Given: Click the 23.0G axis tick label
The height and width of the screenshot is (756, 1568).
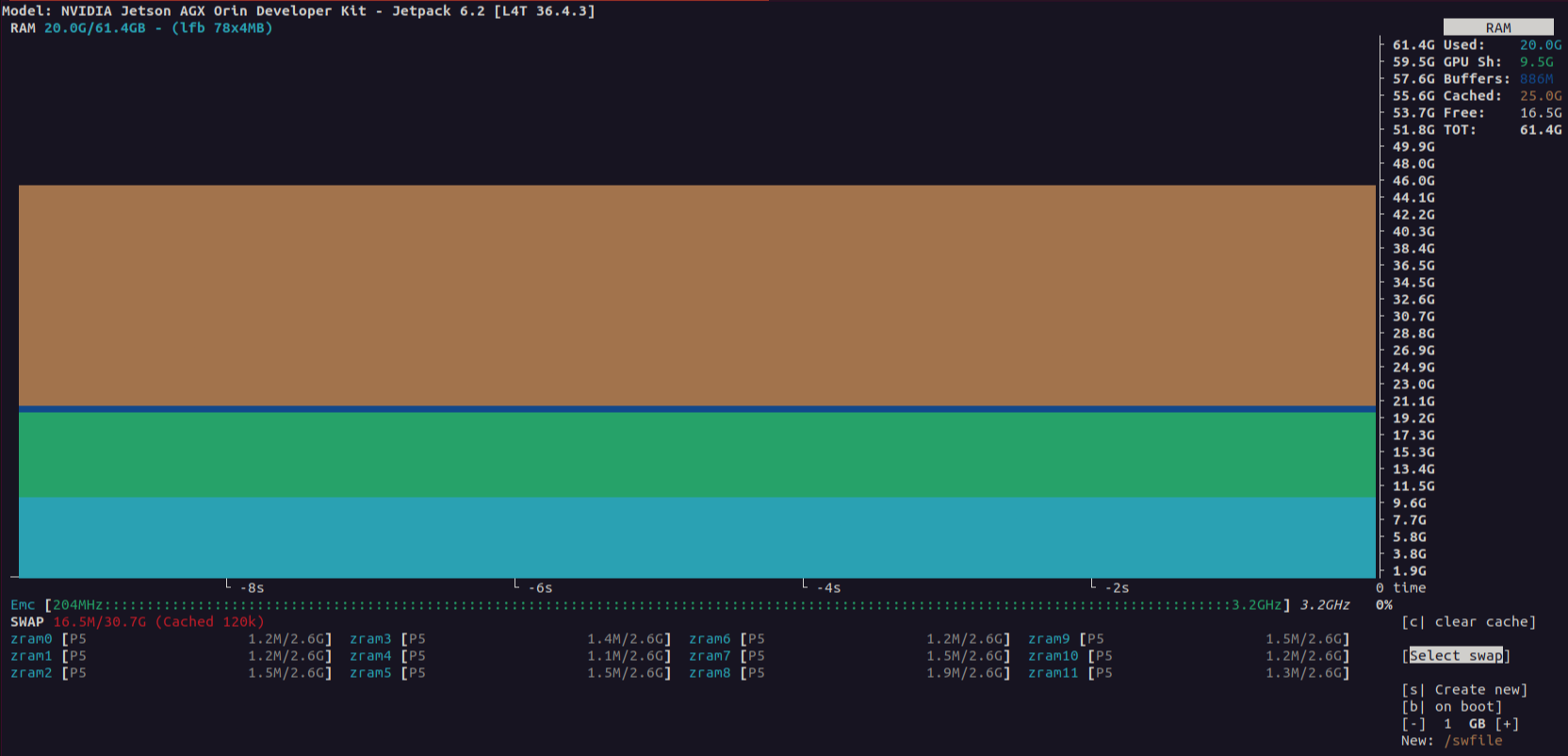Looking at the screenshot, I should [1413, 384].
